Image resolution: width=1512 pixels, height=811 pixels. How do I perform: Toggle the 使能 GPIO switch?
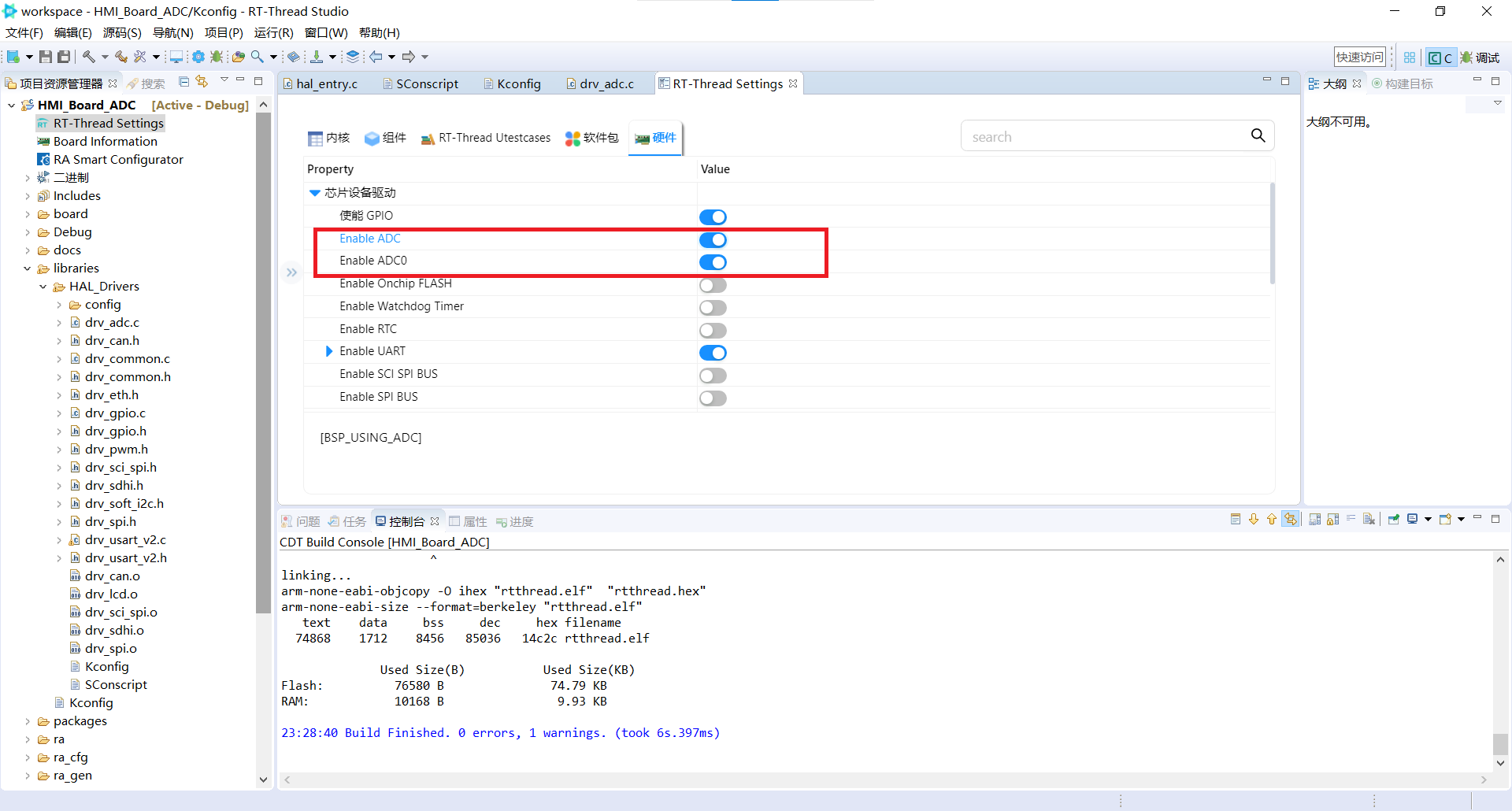(713, 217)
